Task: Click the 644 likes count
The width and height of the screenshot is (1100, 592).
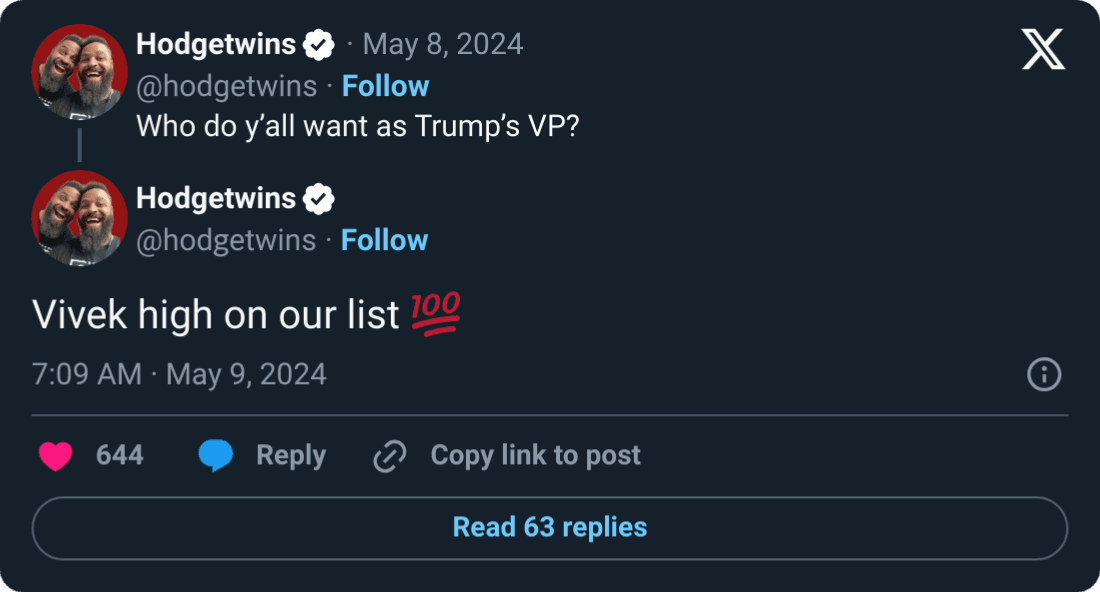Action: (120, 456)
